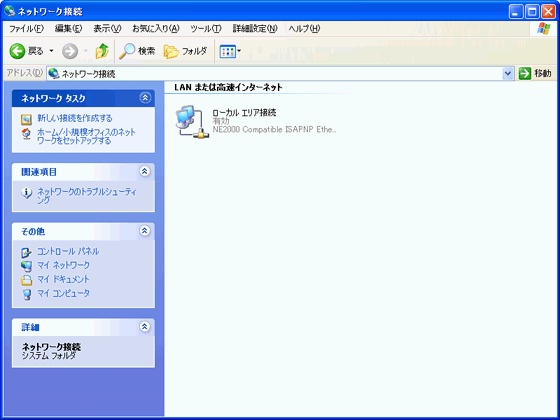Open the Tools menu

206,29
